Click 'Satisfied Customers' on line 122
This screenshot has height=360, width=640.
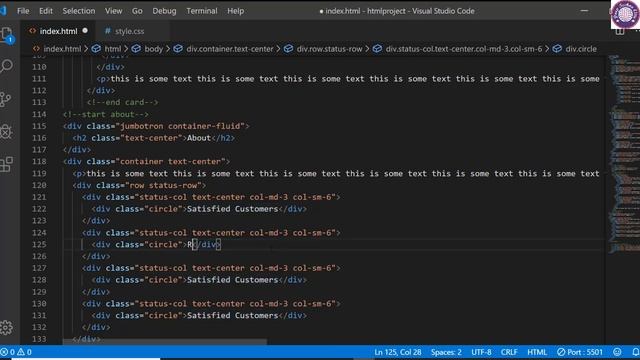click(x=233, y=209)
